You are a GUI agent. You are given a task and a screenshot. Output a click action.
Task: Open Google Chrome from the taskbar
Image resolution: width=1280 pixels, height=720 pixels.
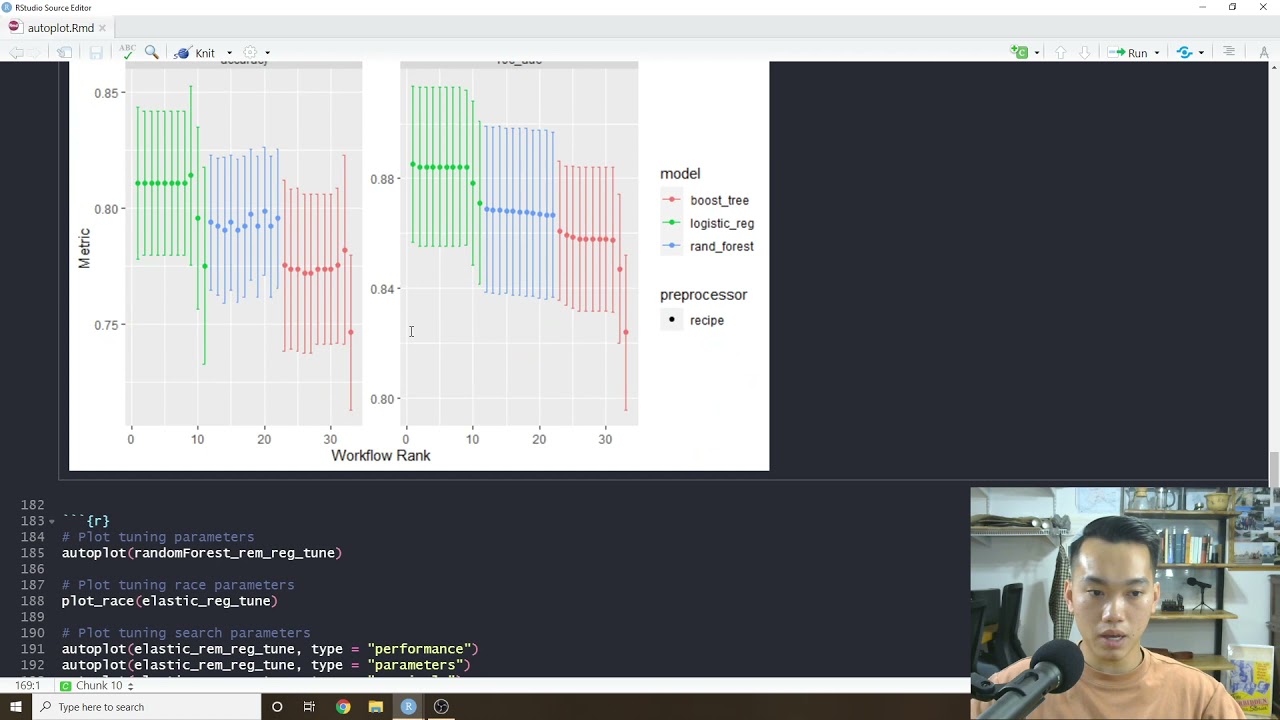343,707
